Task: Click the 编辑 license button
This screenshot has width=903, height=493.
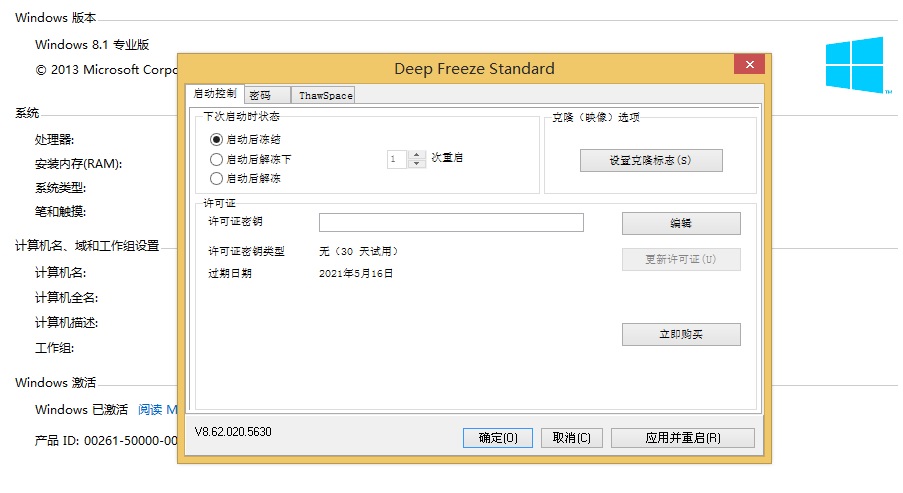Action: pyautogui.click(x=681, y=223)
